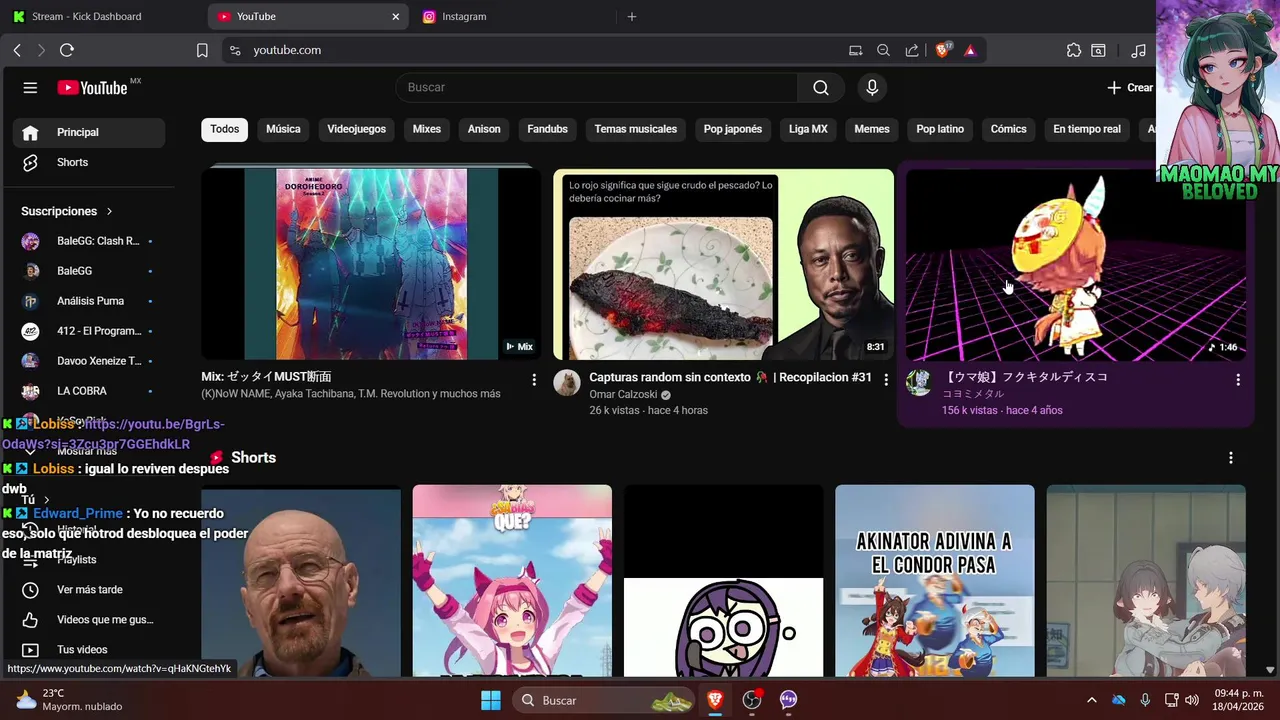Open Windows Start menu

point(490,700)
